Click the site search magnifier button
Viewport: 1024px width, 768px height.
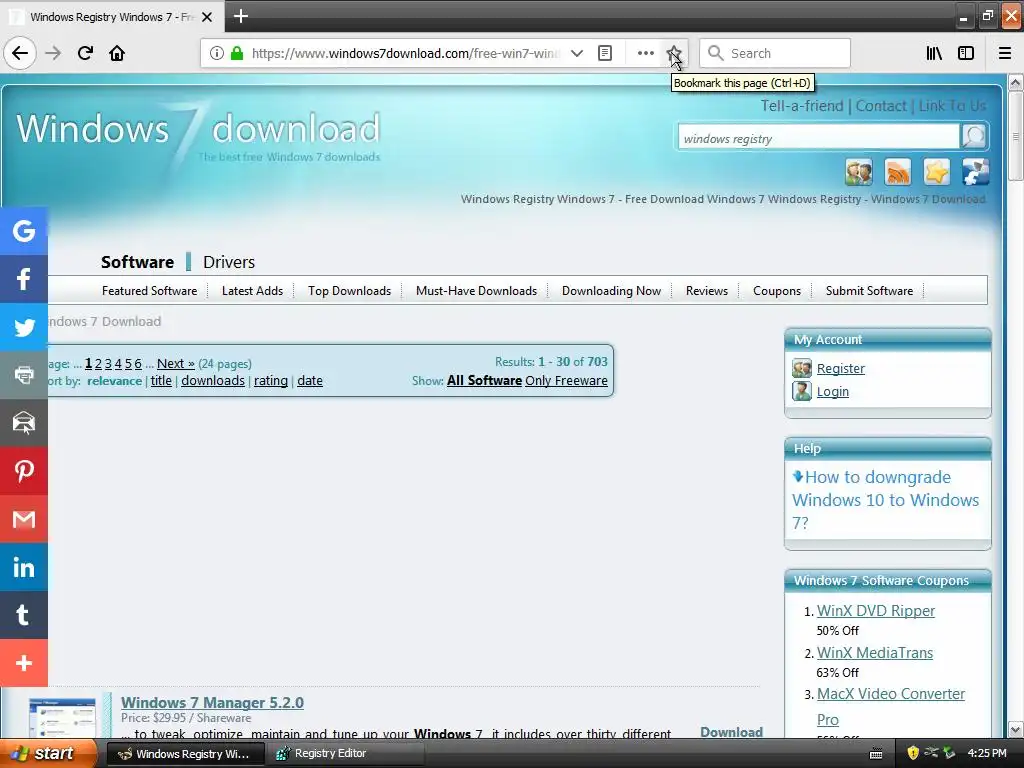click(x=974, y=136)
